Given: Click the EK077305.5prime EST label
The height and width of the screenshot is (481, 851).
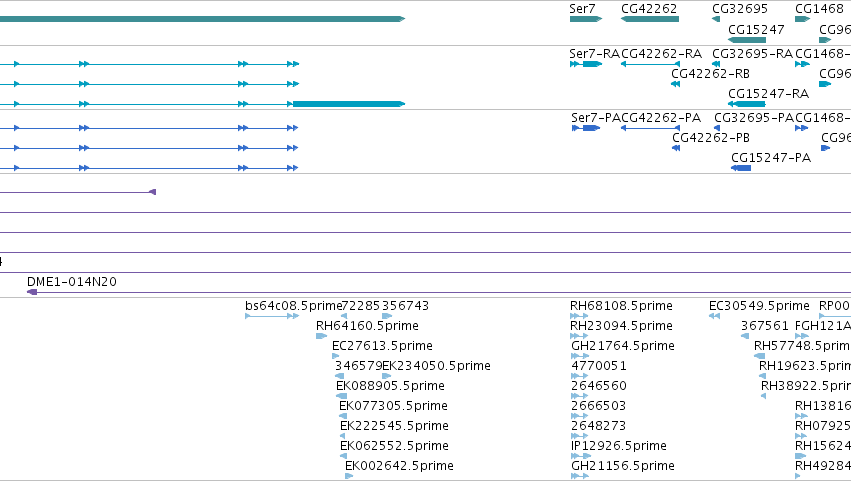Looking at the screenshot, I should pyautogui.click(x=393, y=406).
